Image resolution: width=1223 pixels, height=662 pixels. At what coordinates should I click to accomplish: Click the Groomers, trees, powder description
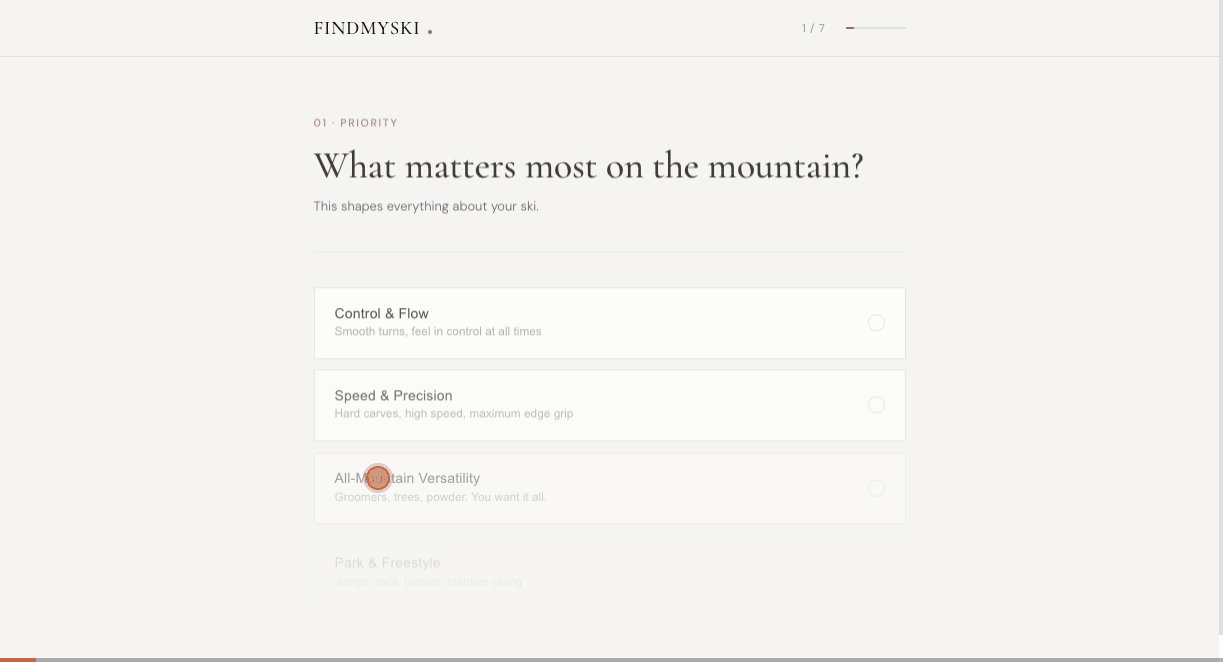[441, 496]
